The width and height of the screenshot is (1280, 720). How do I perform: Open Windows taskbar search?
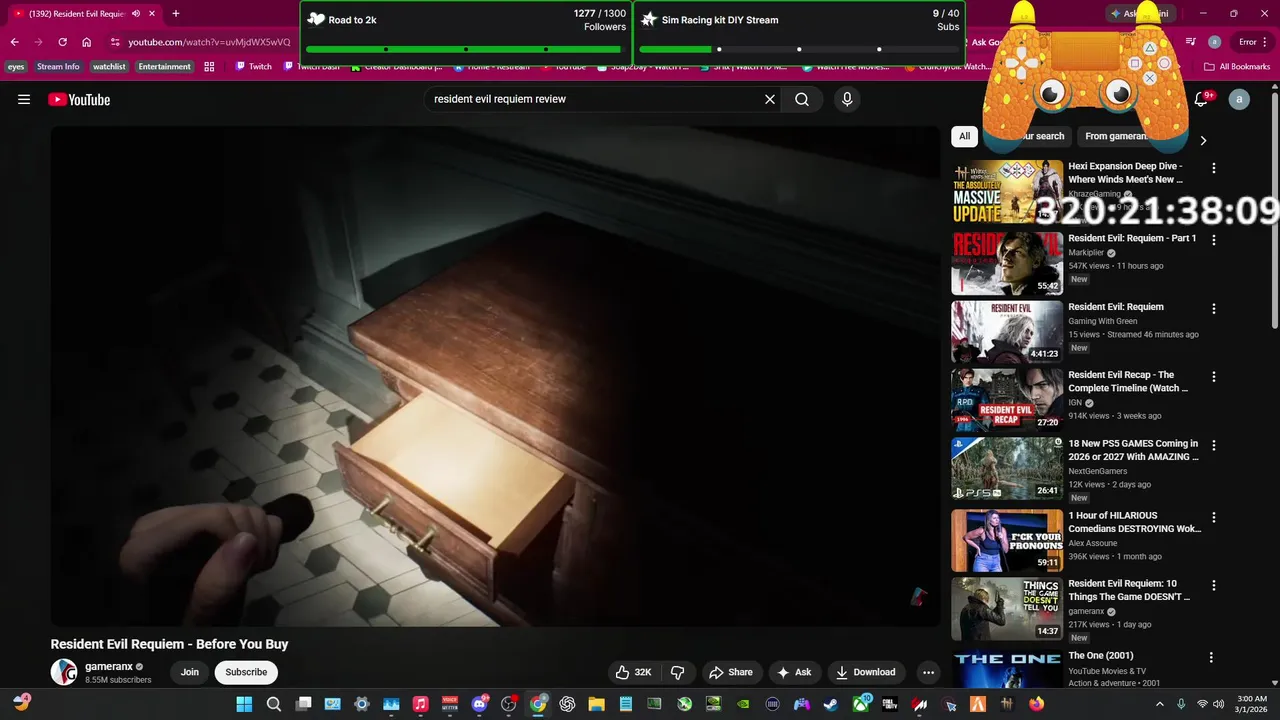[274, 704]
